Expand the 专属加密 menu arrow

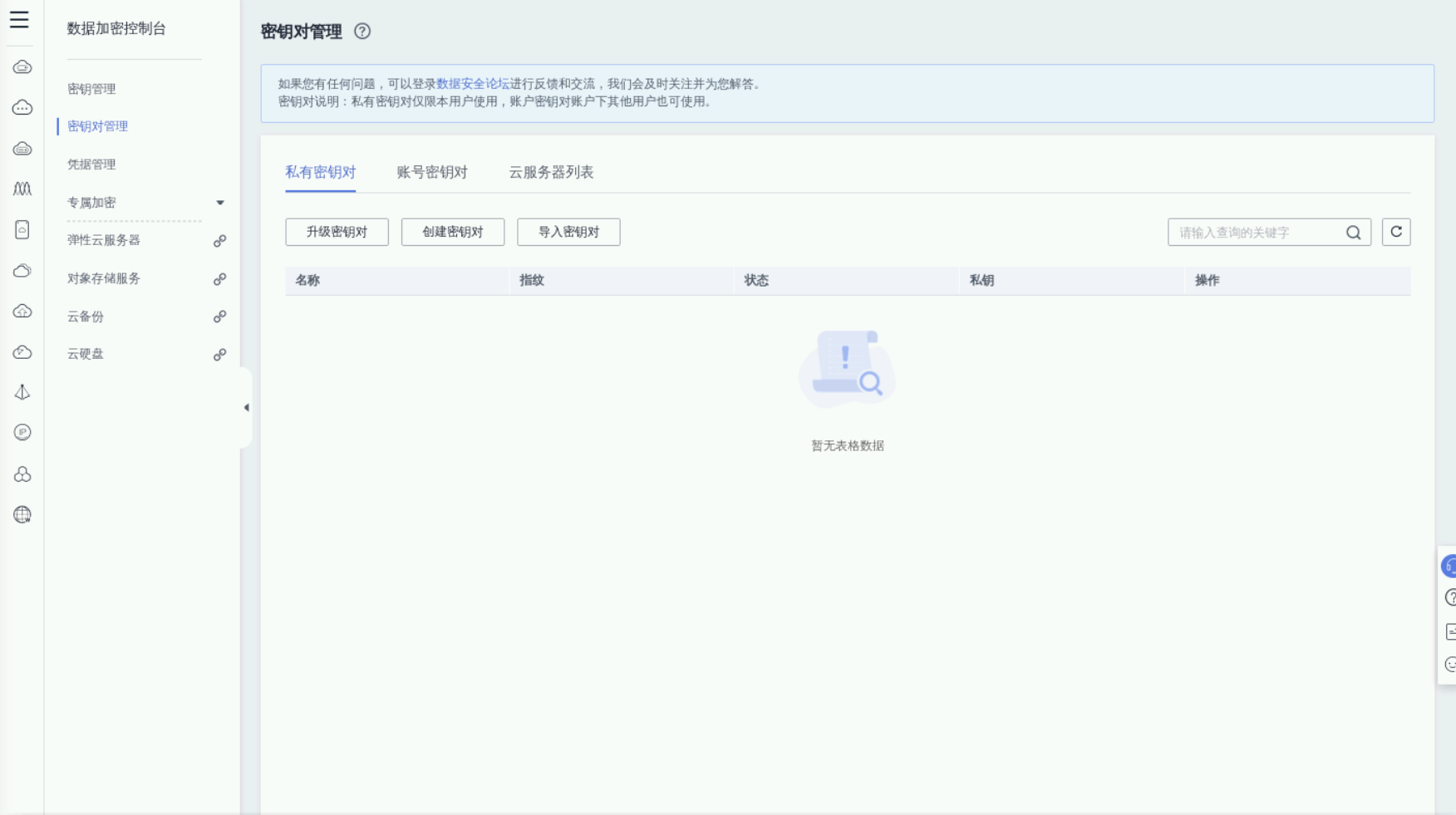coord(220,203)
